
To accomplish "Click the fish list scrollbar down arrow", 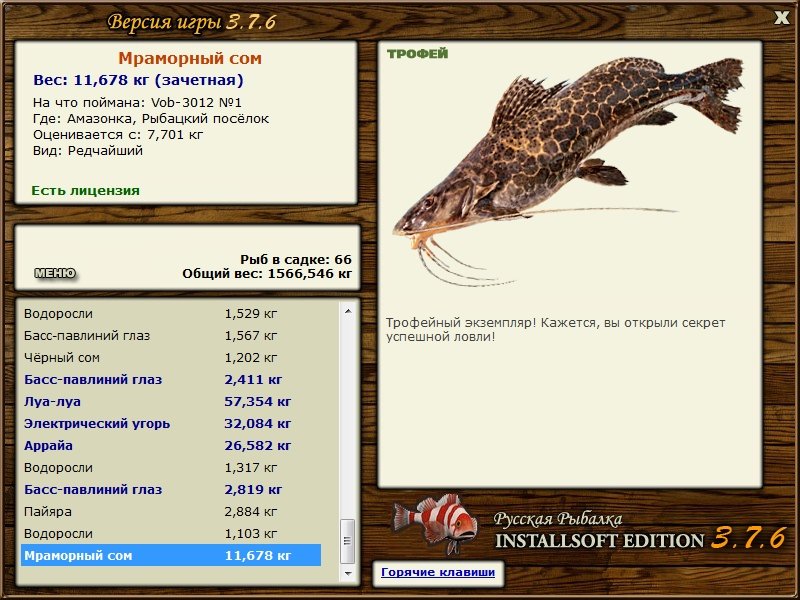I will click(348, 573).
